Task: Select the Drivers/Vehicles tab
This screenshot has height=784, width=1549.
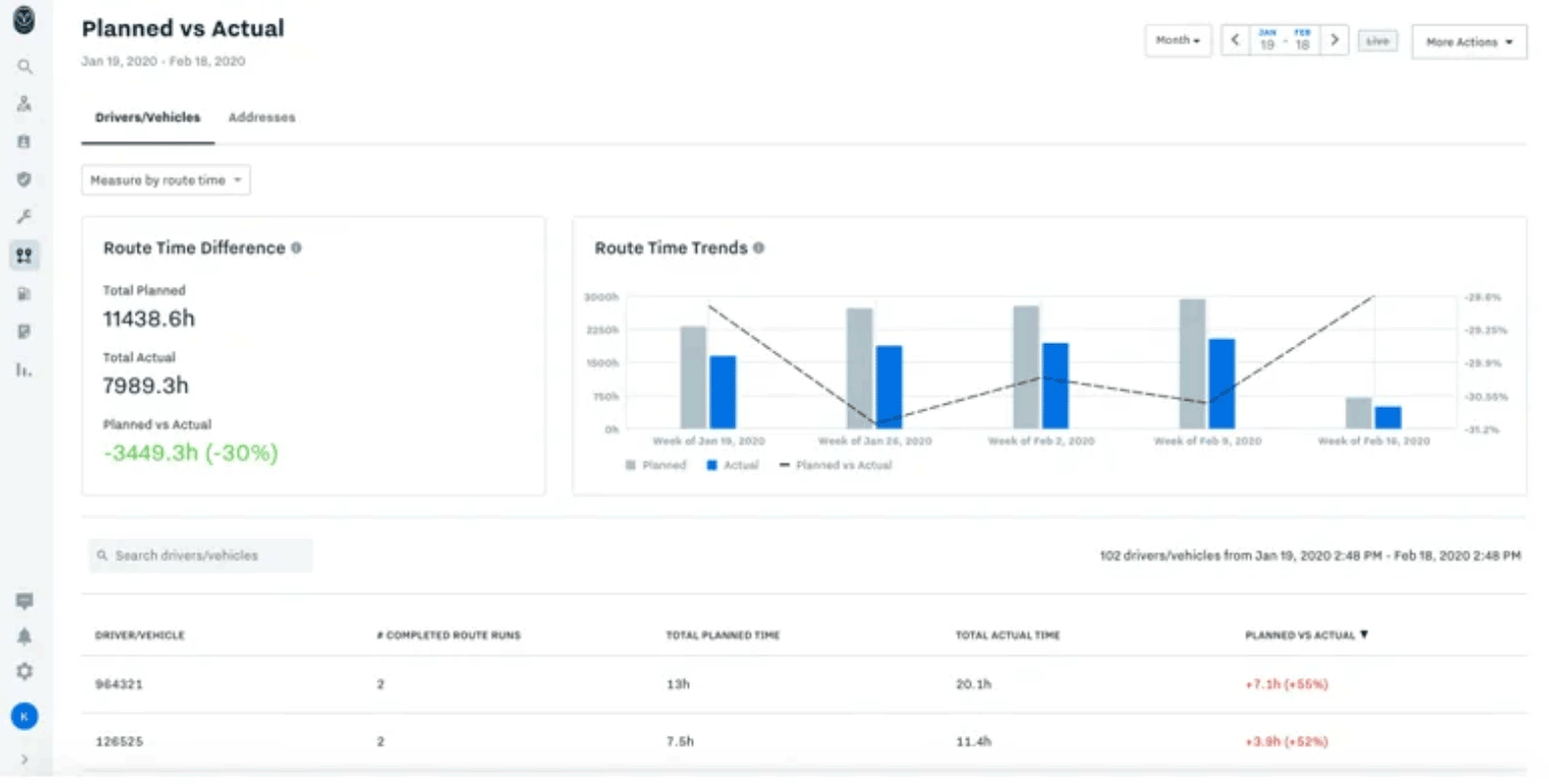Action: click(147, 118)
